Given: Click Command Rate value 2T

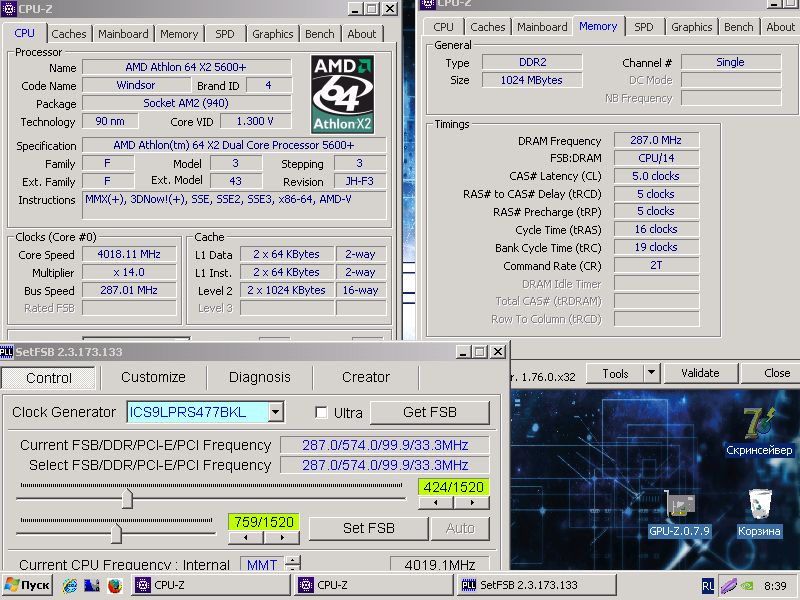Looking at the screenshot, I should [x=656, y=265].
